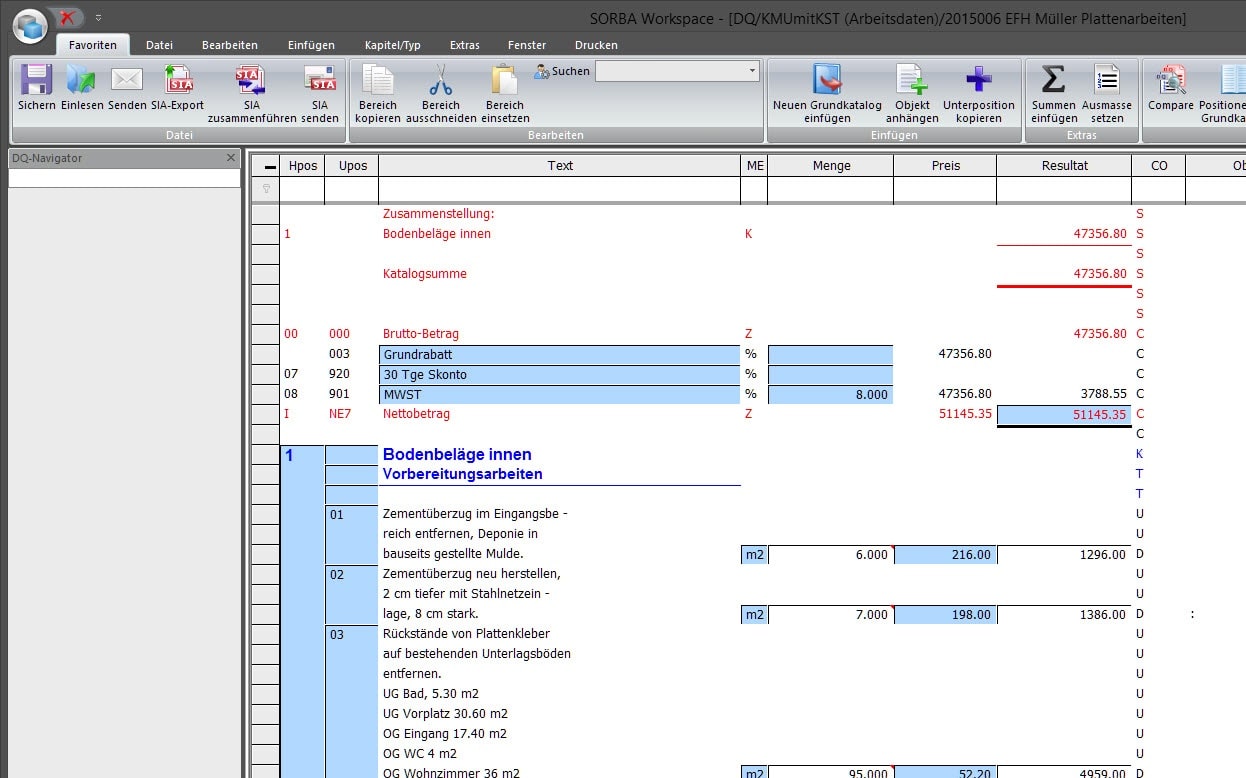Open the Datei ribbon tab
Viewport: 1246px width, 778px height.
[159, 45]
